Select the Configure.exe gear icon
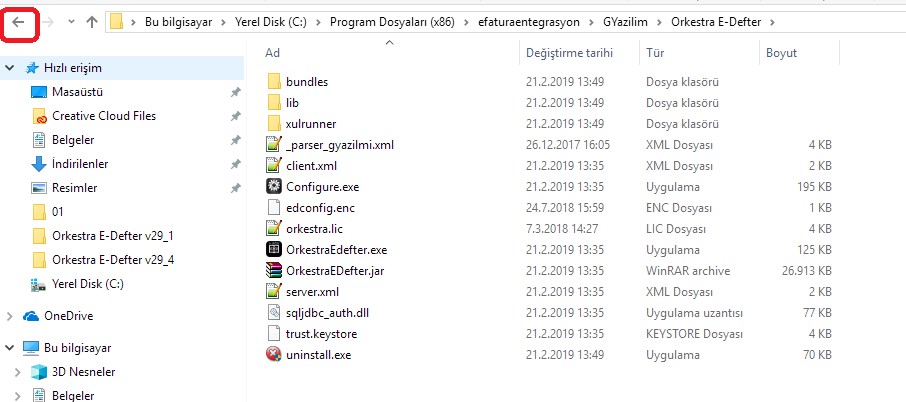 pyautogui.click(x=273, y=187)
